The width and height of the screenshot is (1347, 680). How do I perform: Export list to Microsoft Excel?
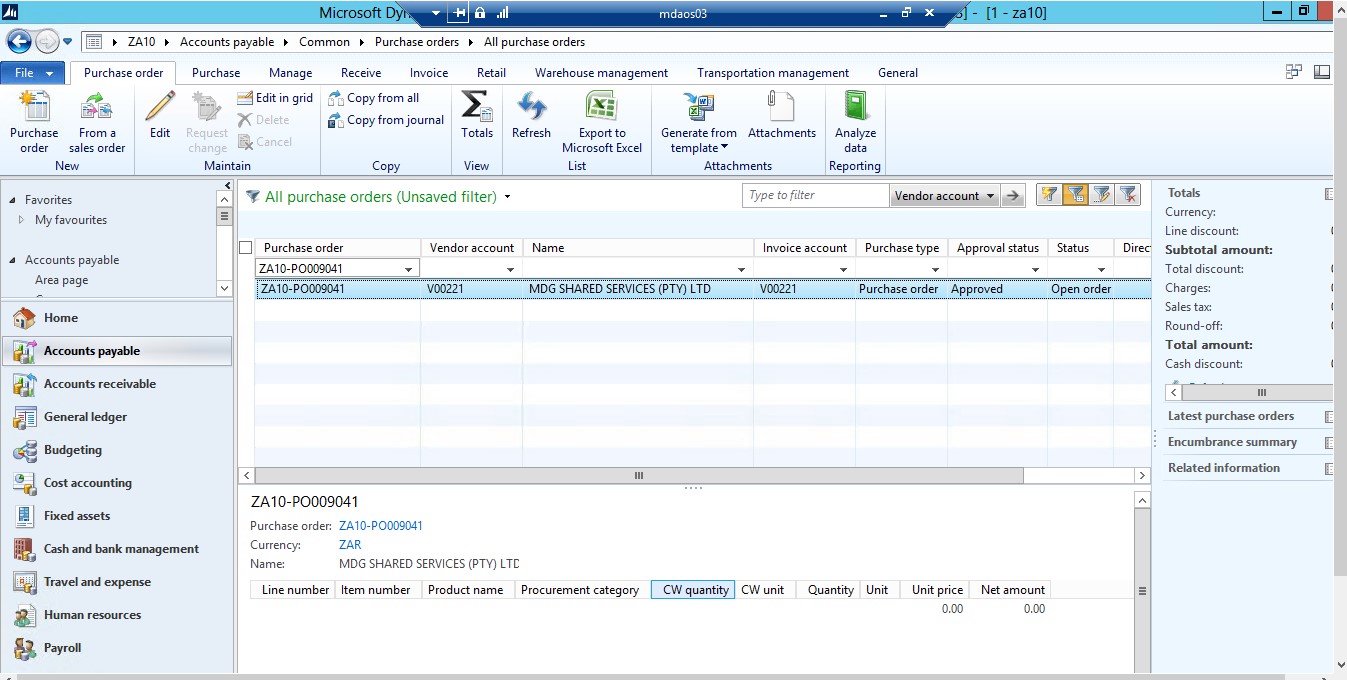(602, 122)
